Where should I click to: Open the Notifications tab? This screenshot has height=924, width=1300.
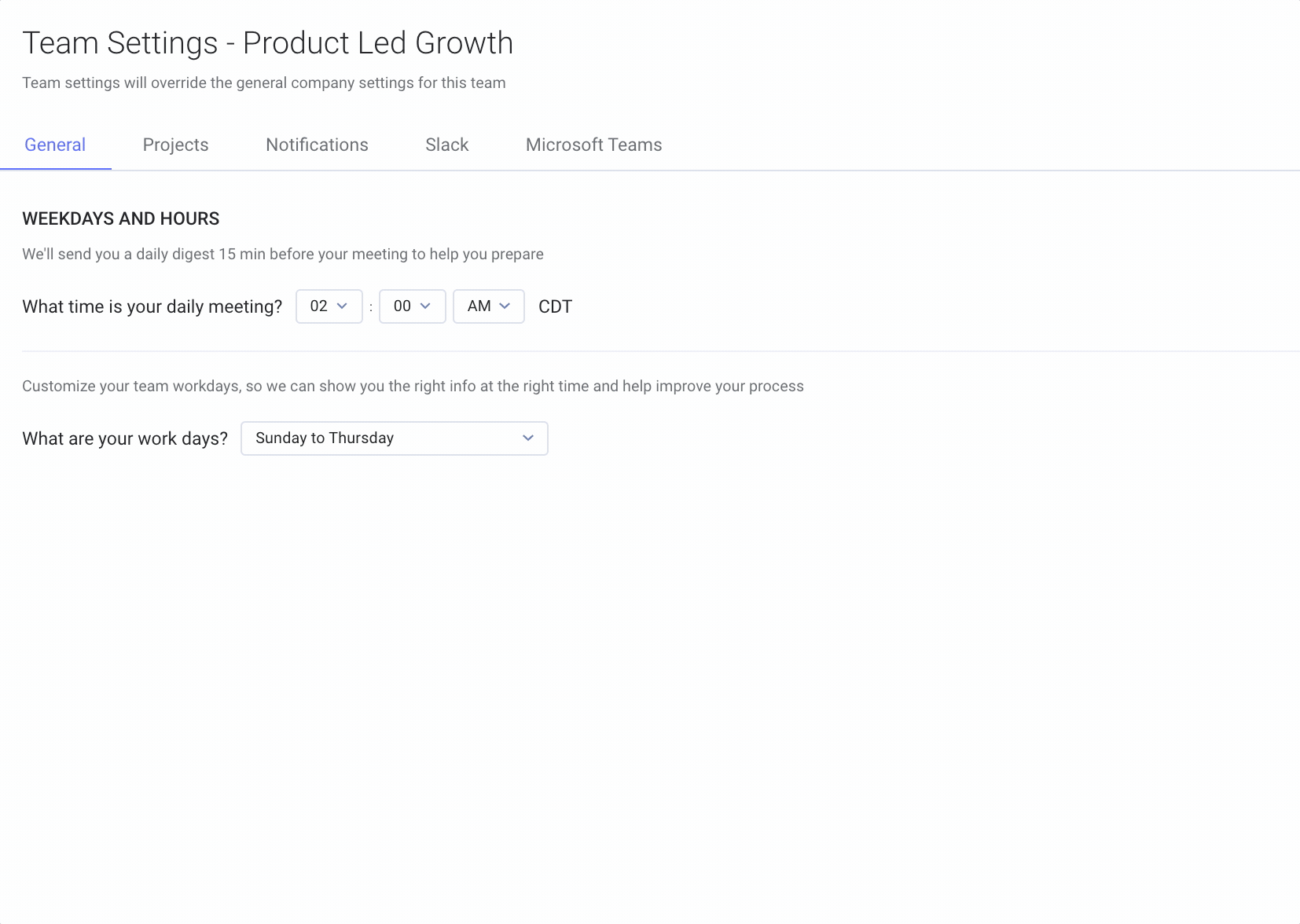point(317,145)
